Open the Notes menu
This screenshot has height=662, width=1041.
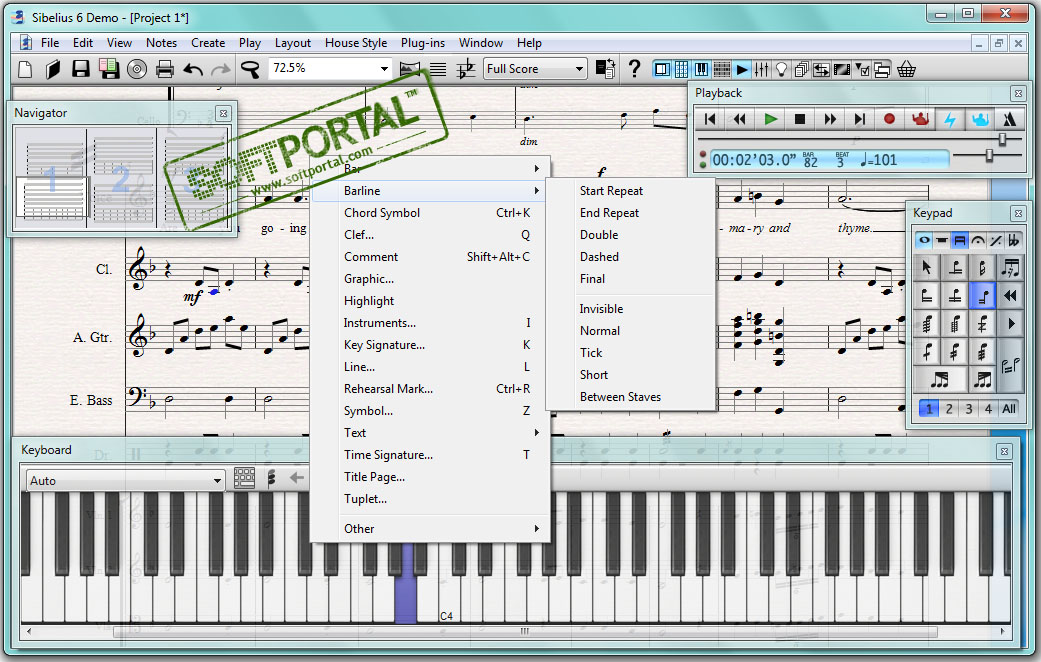161,42
